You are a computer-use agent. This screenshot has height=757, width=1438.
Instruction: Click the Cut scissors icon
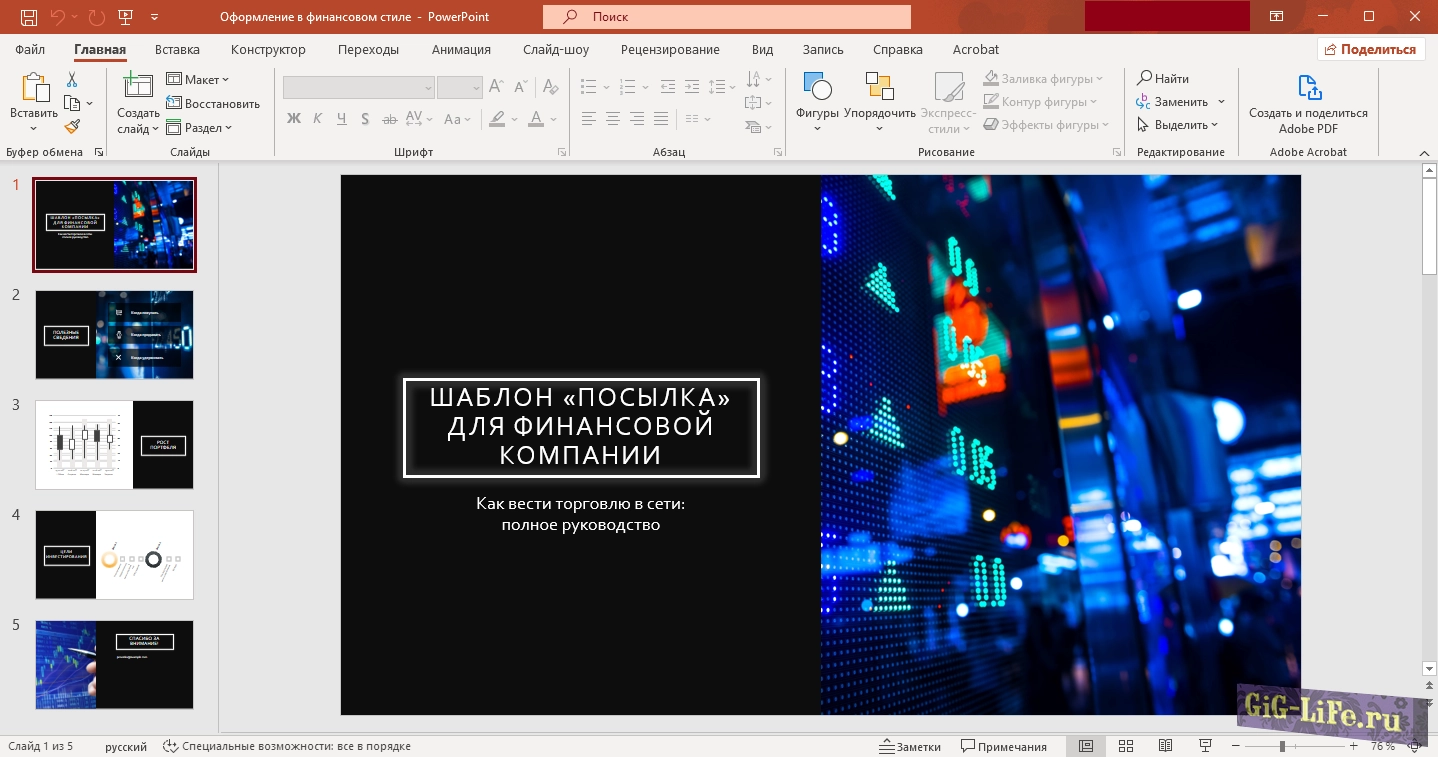tap(72, 80)
